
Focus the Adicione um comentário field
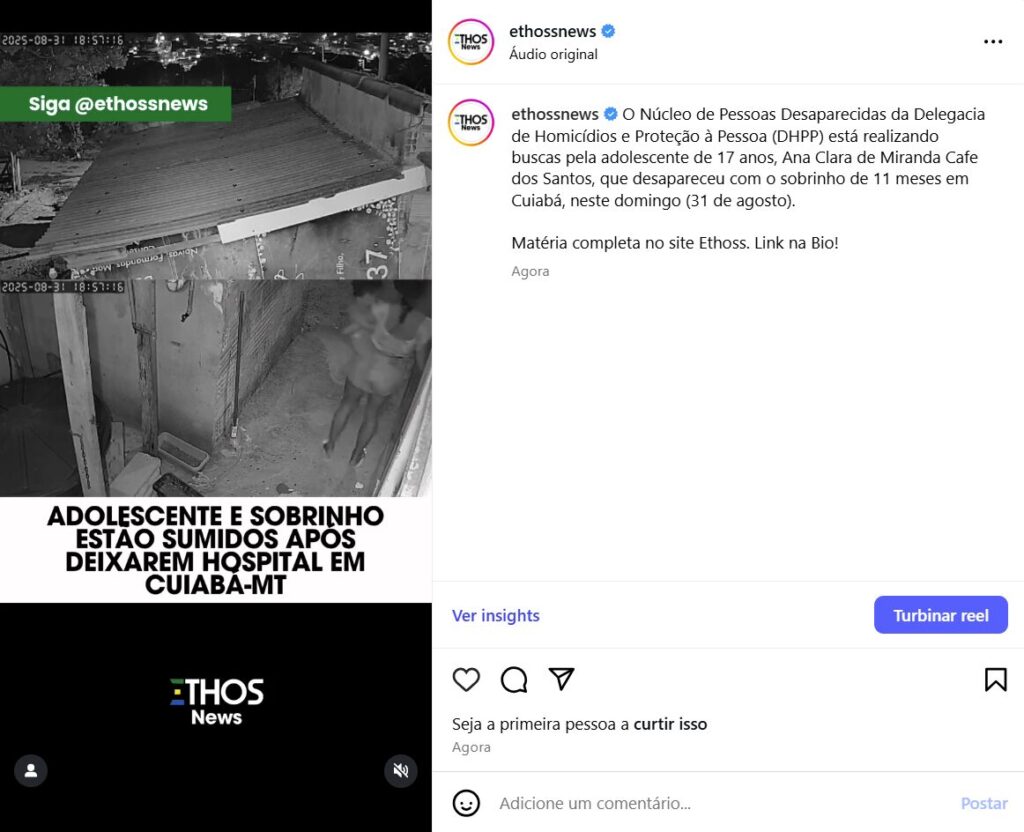[722, 803]
